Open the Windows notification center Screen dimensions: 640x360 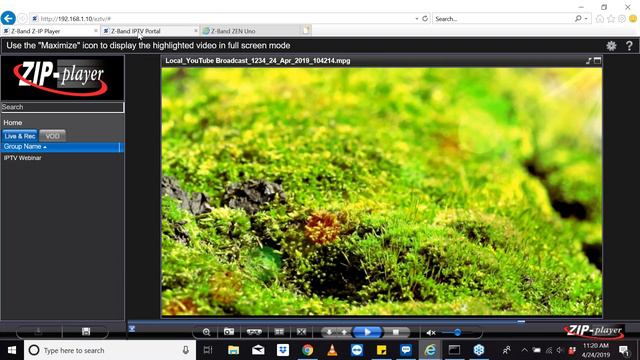tap(624, 350)
